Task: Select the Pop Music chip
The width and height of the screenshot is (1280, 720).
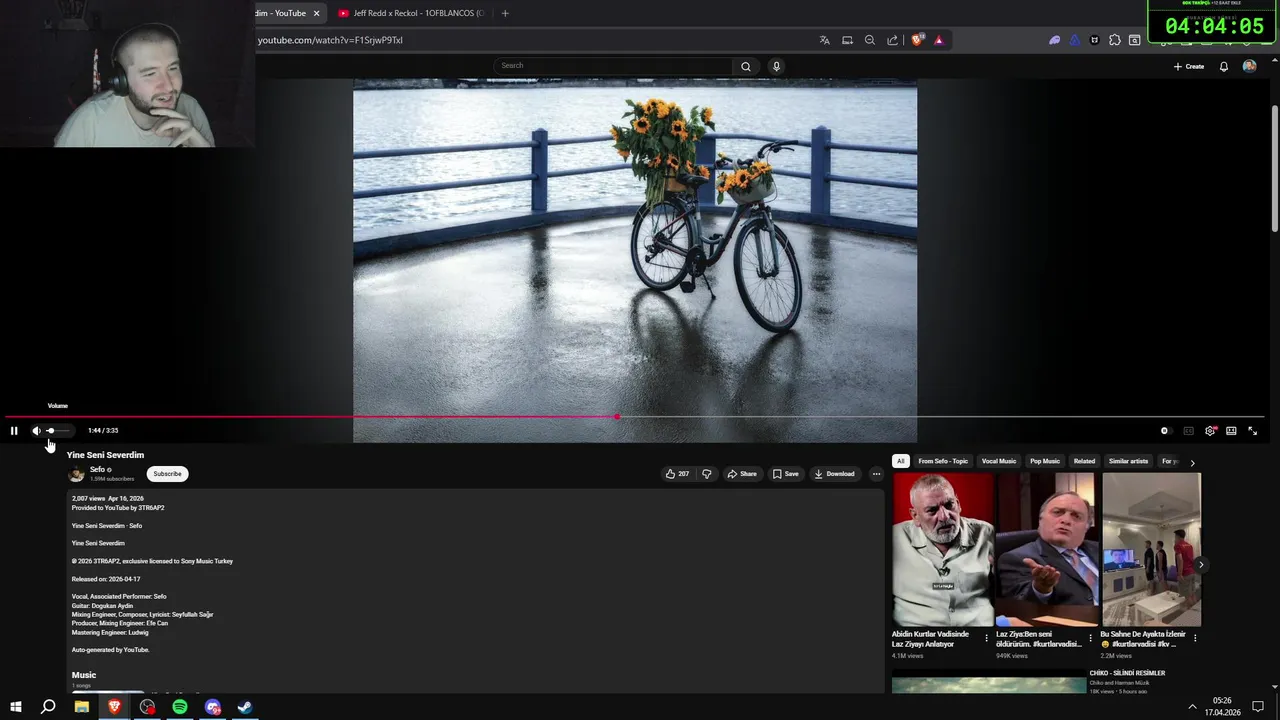Action: click(1045, 461)
